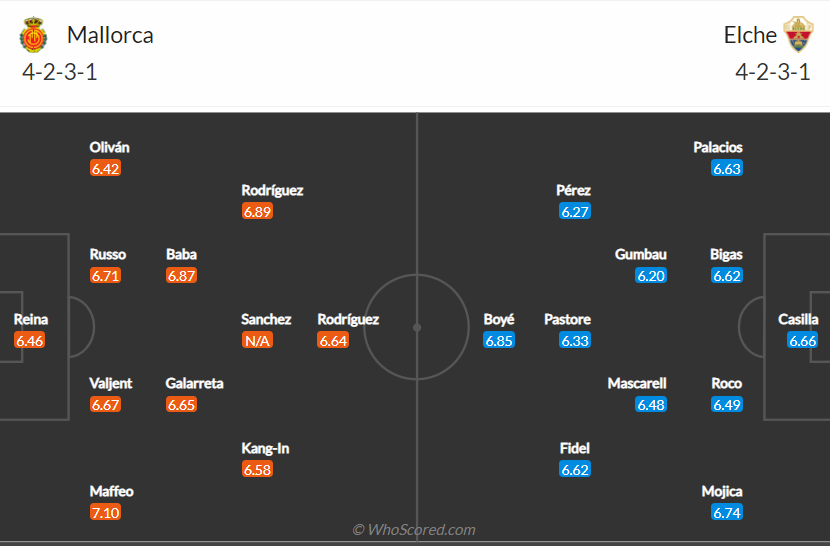This screenshot has width=830, height=546.
Task: Select Maffeo's 7.10 rating badge
Action: click(x=105, y=512)
